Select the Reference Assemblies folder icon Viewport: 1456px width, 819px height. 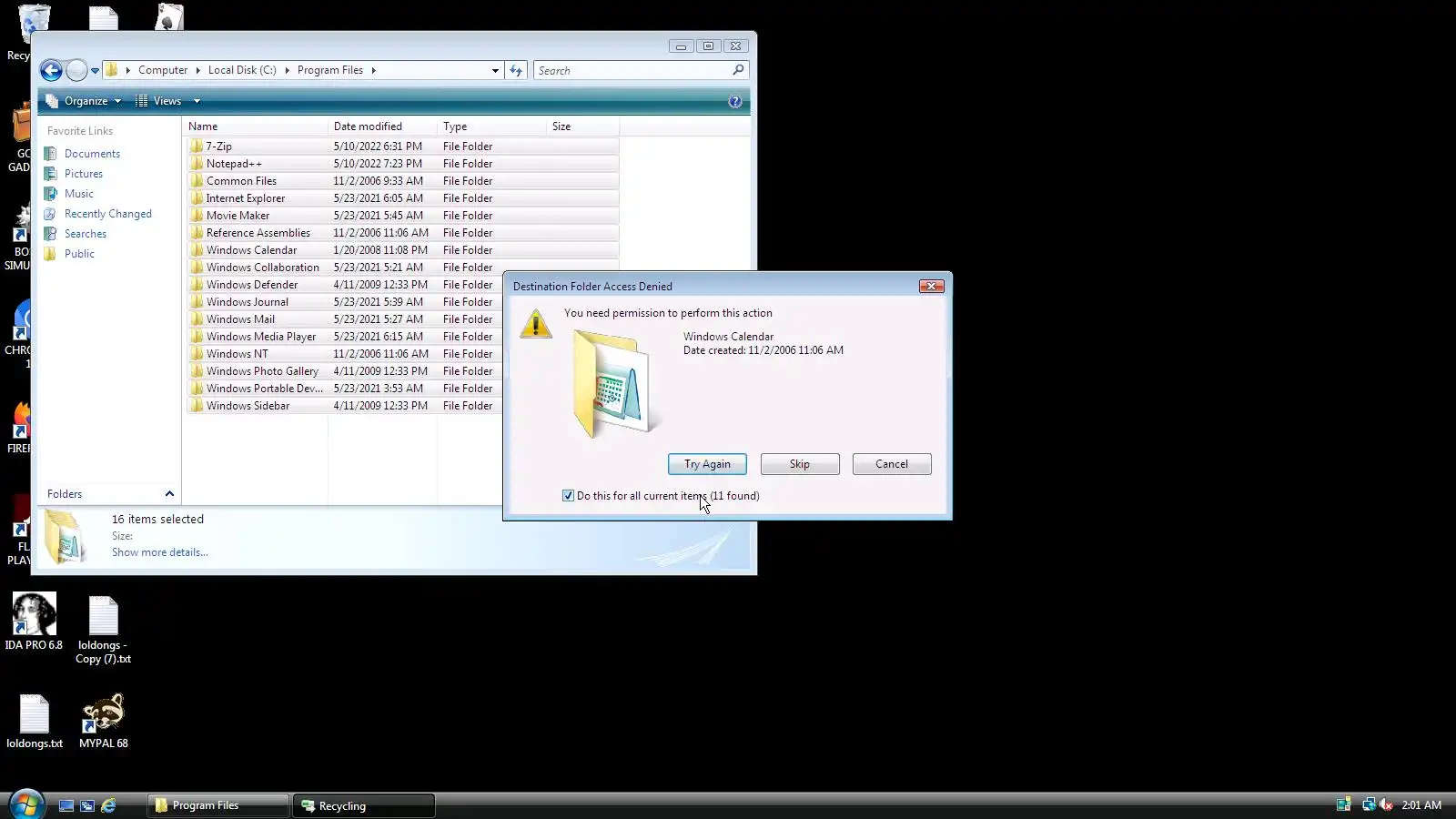(x=197, y=233)
